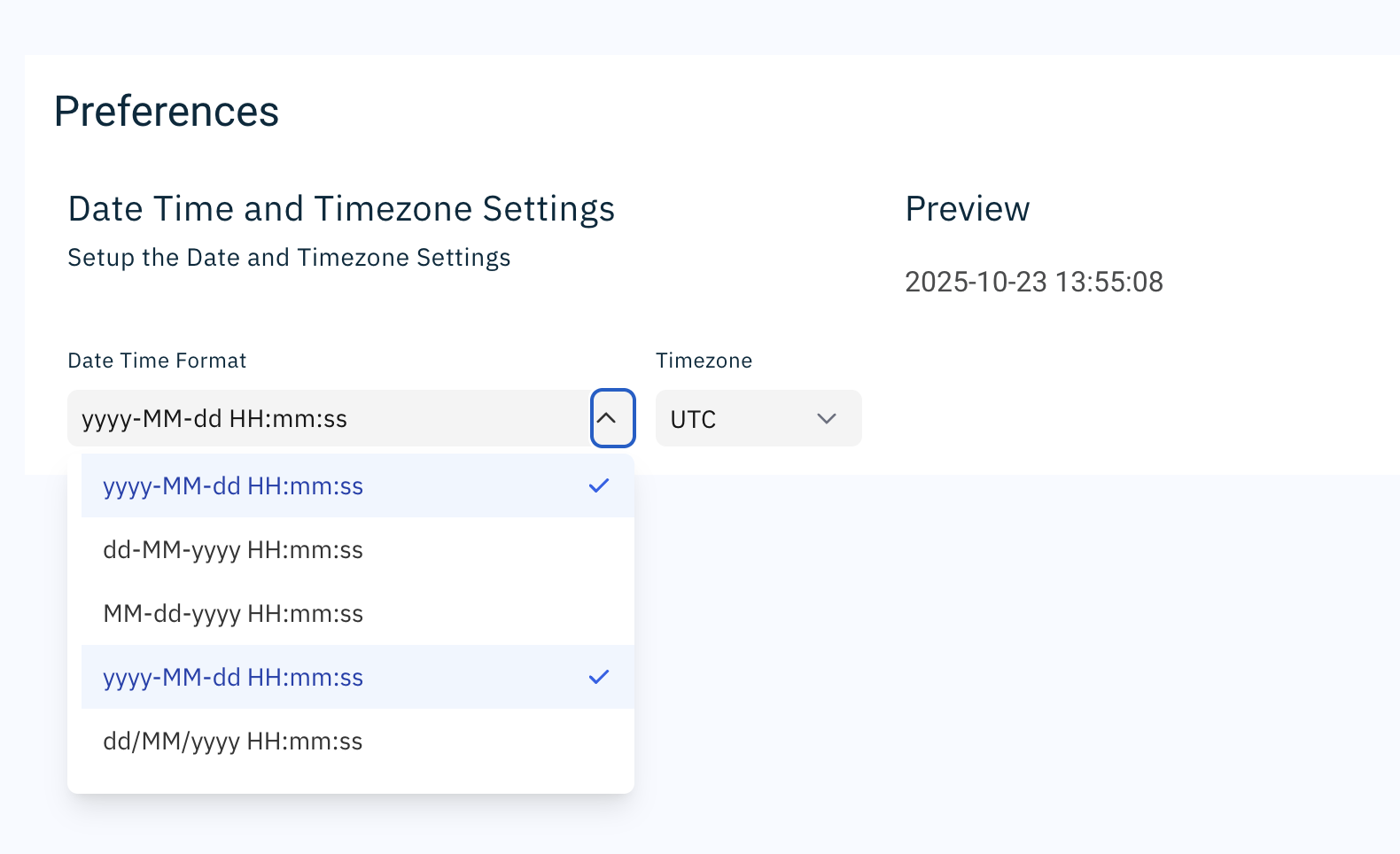Select the dd-MM-yyyy HH:mm:ss format
This screenshot has width=1400, height=854.
[x=233, y=550]
